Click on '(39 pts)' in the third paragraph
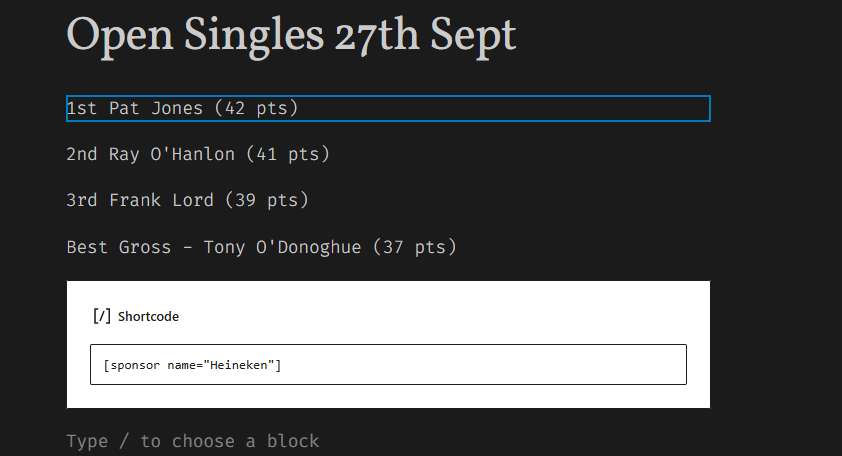The image size is (842, 456). click(267, 200)
